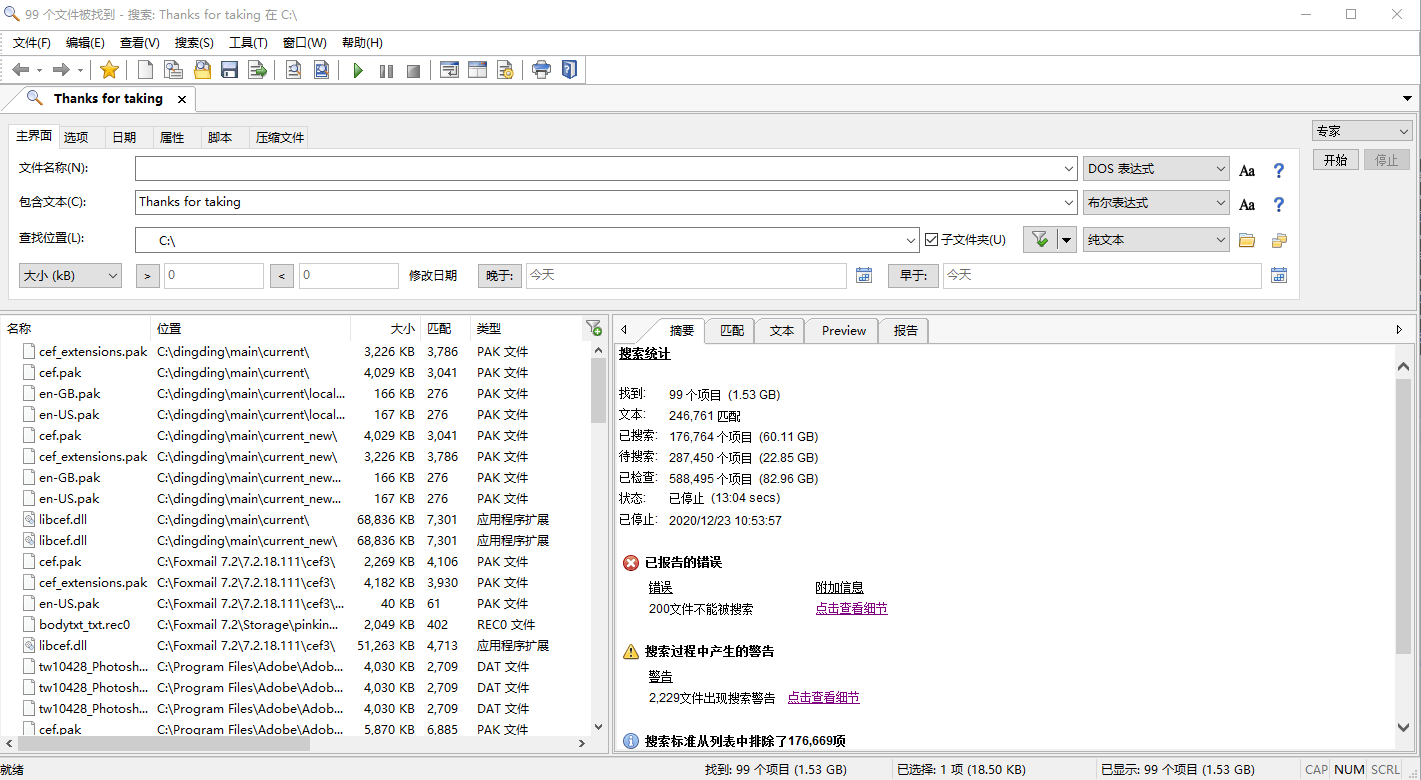Switch to the 匹配 results tab

[x=732, y=331]
